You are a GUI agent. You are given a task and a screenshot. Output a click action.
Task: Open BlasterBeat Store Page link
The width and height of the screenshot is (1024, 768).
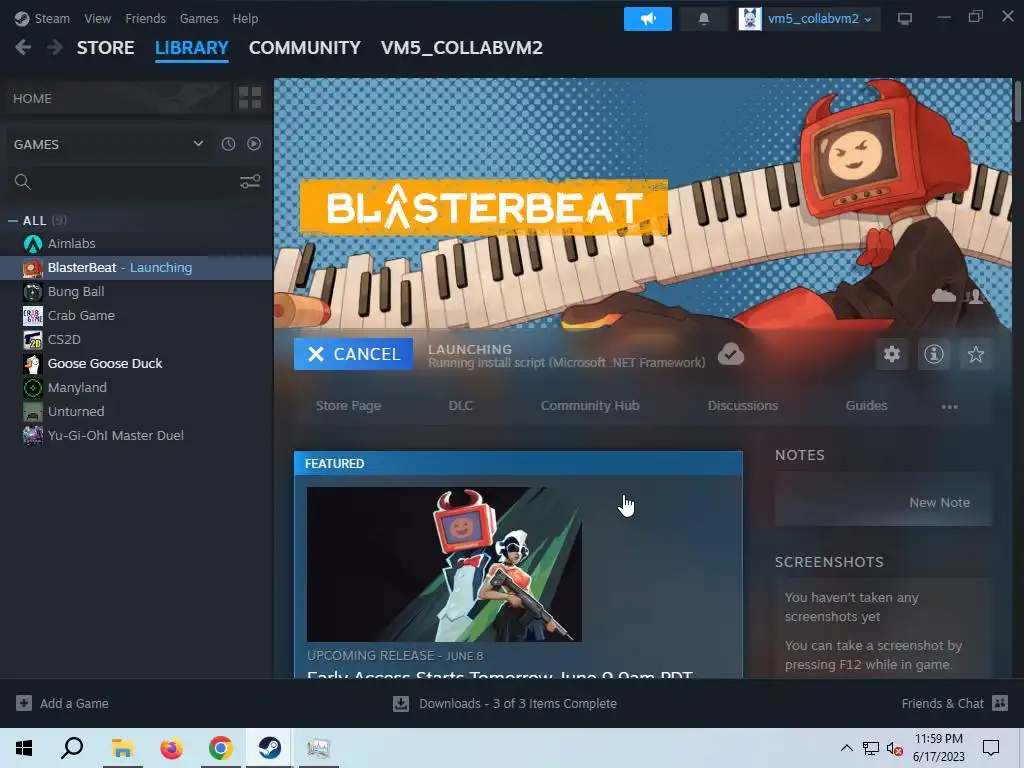(348, 406)
